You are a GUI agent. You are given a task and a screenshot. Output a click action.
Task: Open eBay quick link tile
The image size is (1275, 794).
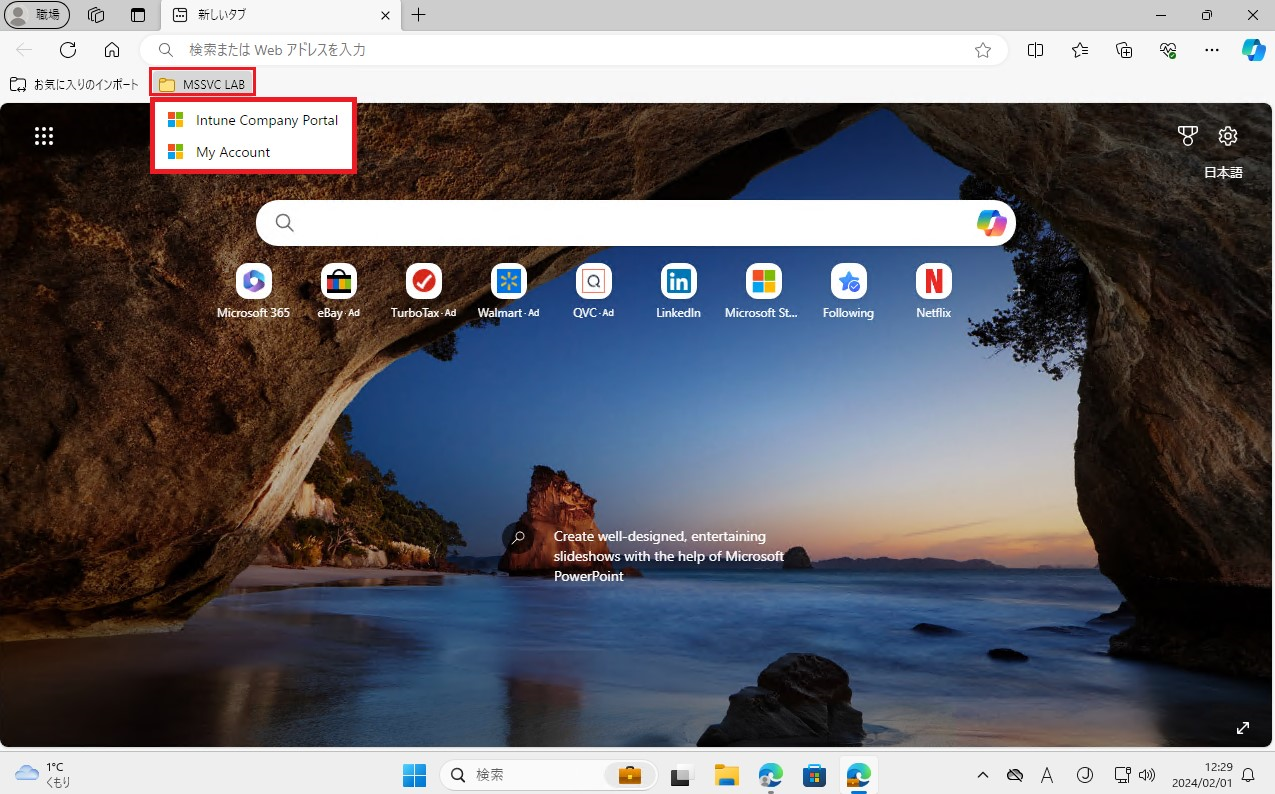[x=339, y=292]
